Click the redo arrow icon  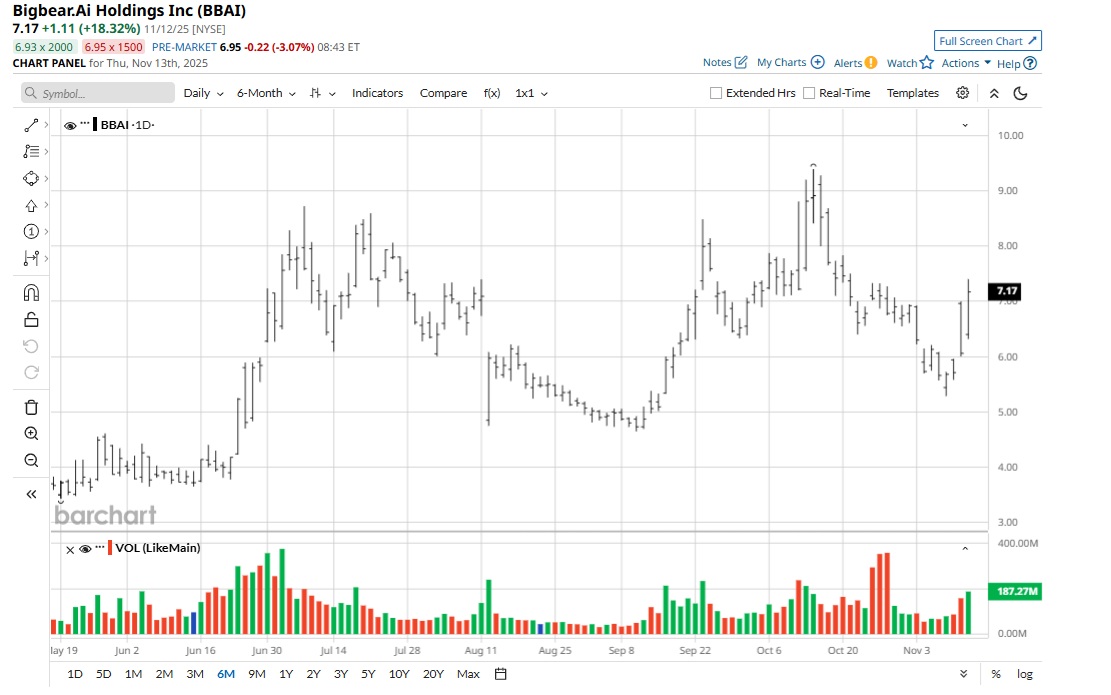tap(30, 373)
